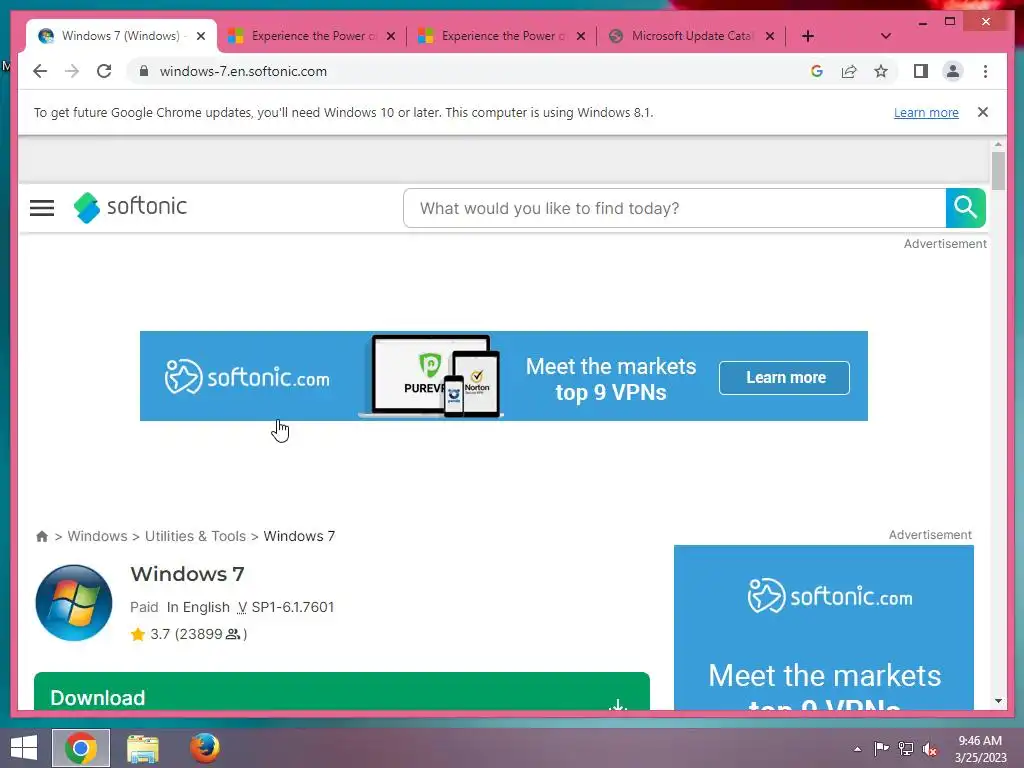Screen dimensions: 1024x768
Task: Click the network tray icon
Action: 906,748
